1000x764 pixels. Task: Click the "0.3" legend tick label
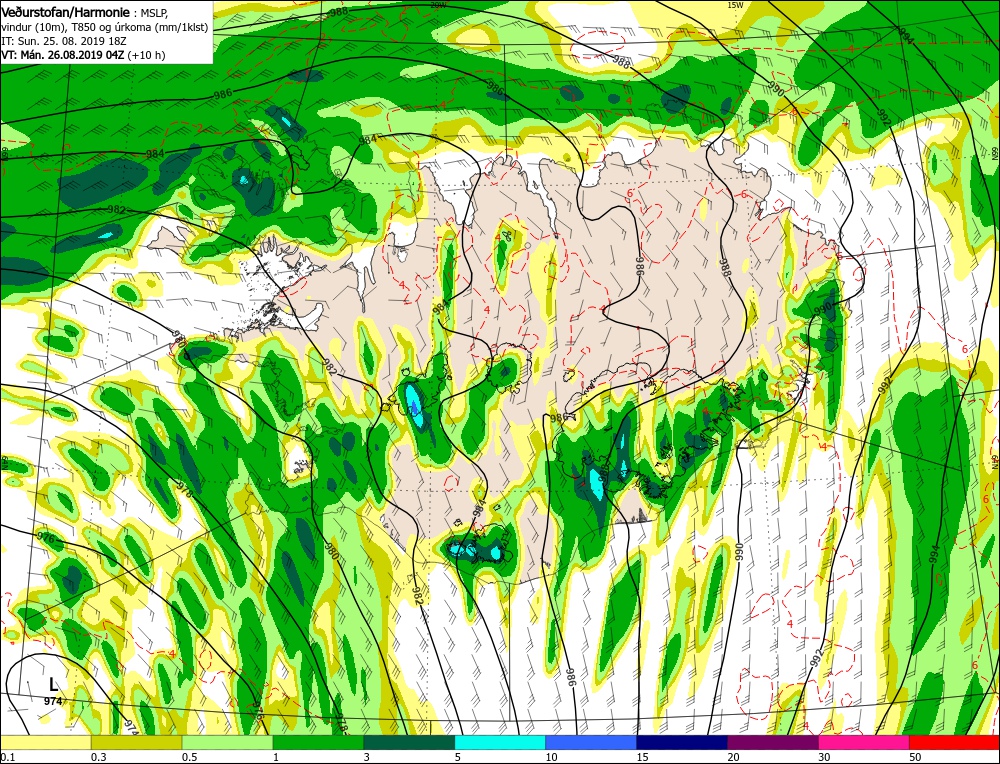pos(98,756)
